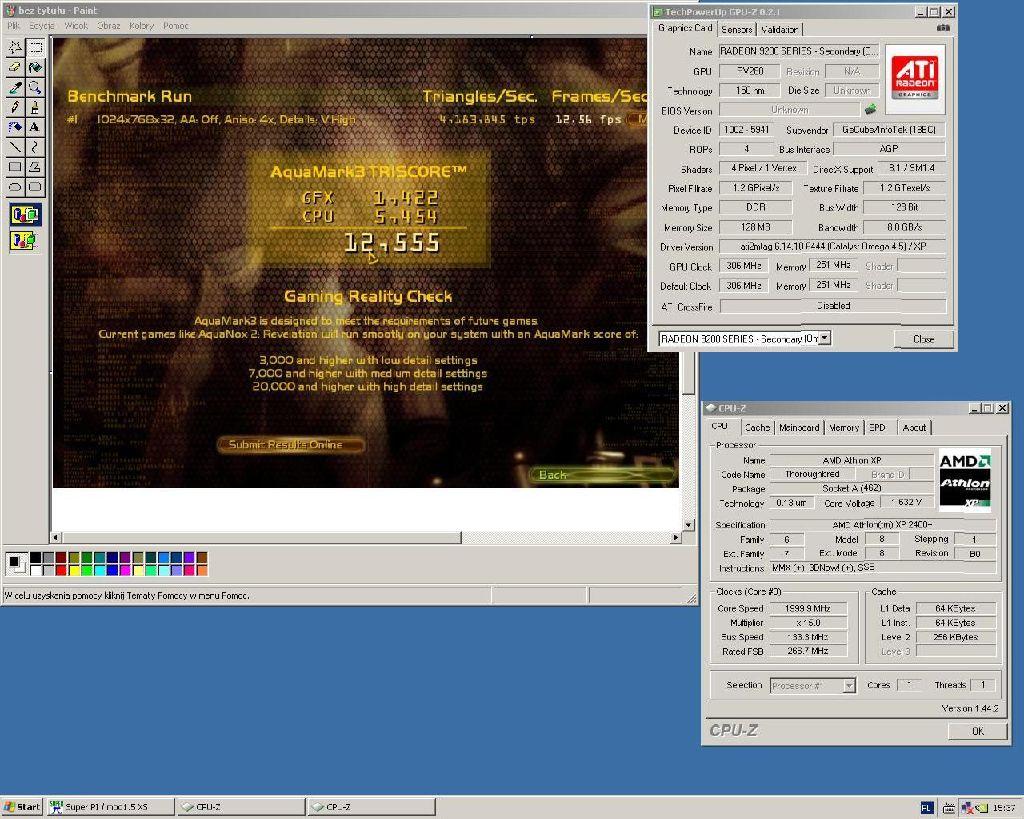The height and width of the screenshot is (819, 1024).
Task: Click the GPU-Z screenshot camera icon
Action: 943,28
